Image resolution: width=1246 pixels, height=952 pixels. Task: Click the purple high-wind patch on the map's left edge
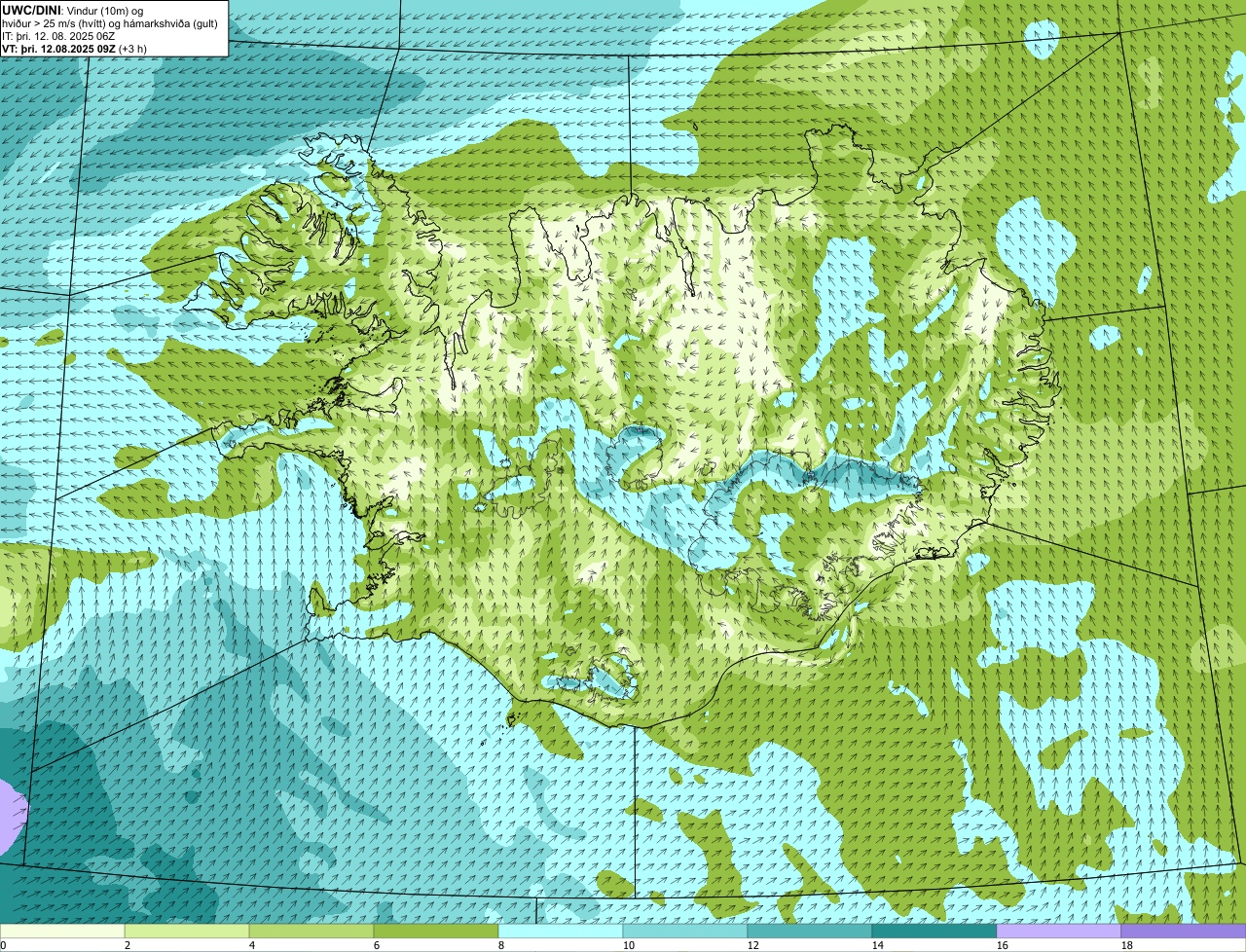click(x=12, y=816)
